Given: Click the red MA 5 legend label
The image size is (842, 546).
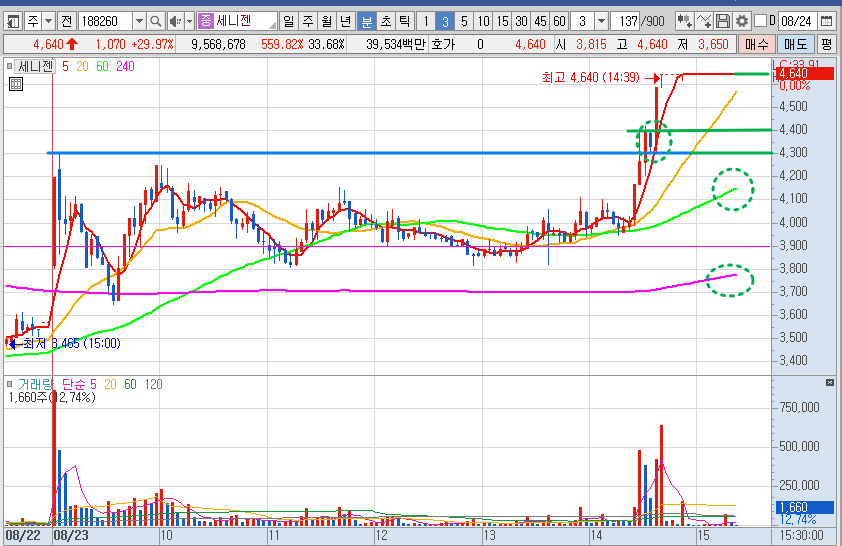Looking at the screenshot, I should point(65,66).
